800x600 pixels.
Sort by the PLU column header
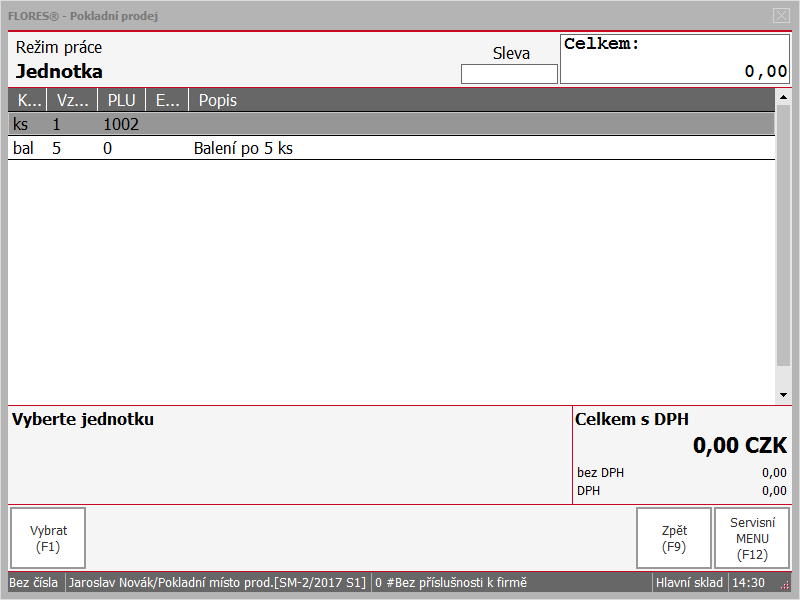point(121,100)
